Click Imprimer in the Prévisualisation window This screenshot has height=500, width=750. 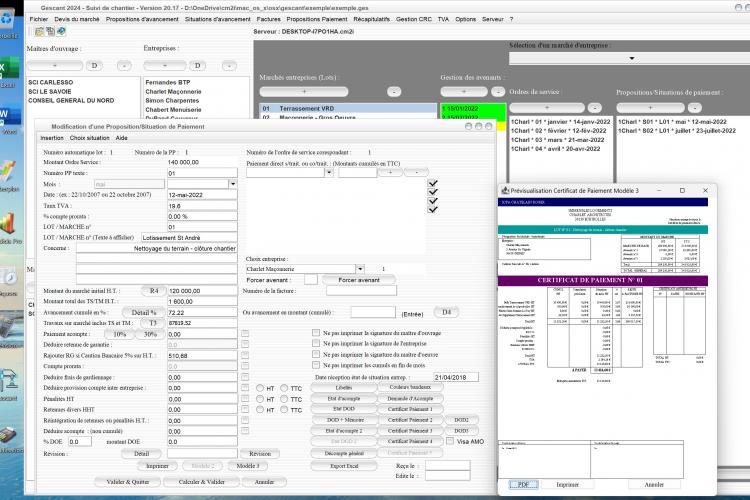point(567,485)
